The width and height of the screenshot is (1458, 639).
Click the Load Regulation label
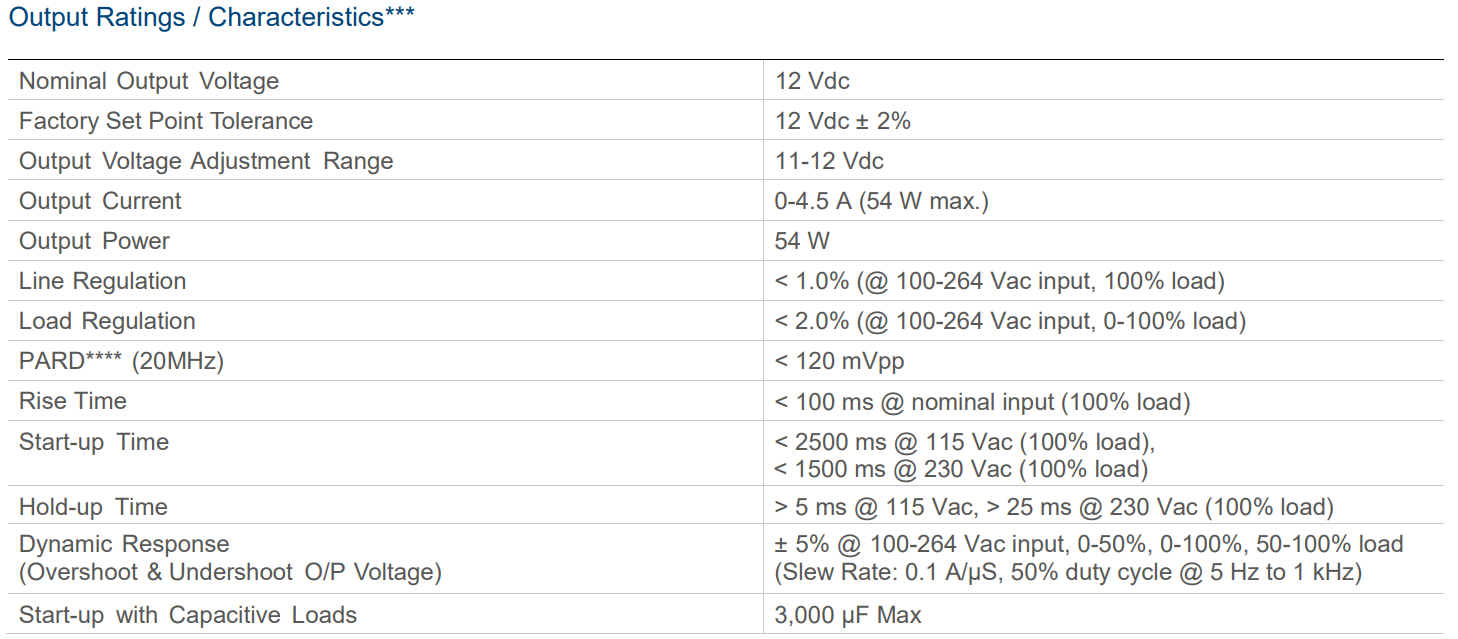(x=107, y=321)
